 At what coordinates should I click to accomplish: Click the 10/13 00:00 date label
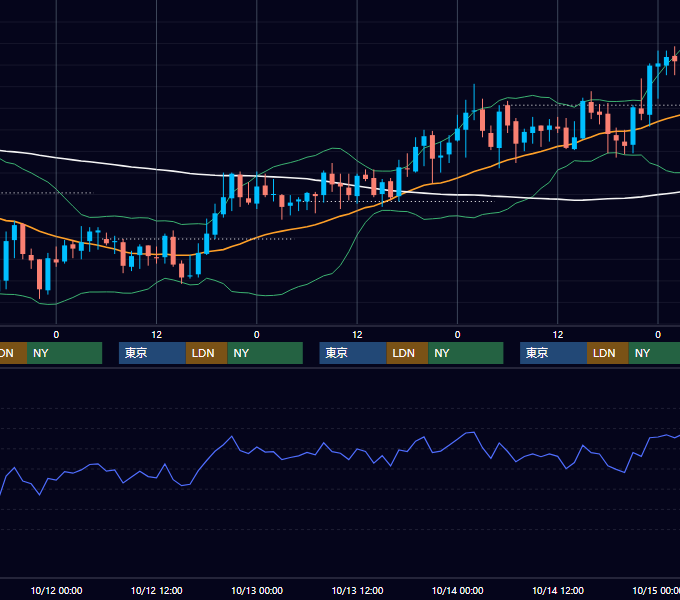point(257,590)
